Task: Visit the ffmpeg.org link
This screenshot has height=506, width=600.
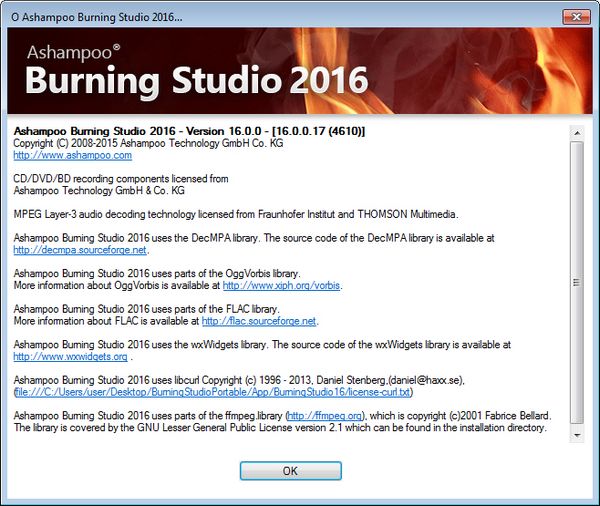Action: [x=324, y=416]
